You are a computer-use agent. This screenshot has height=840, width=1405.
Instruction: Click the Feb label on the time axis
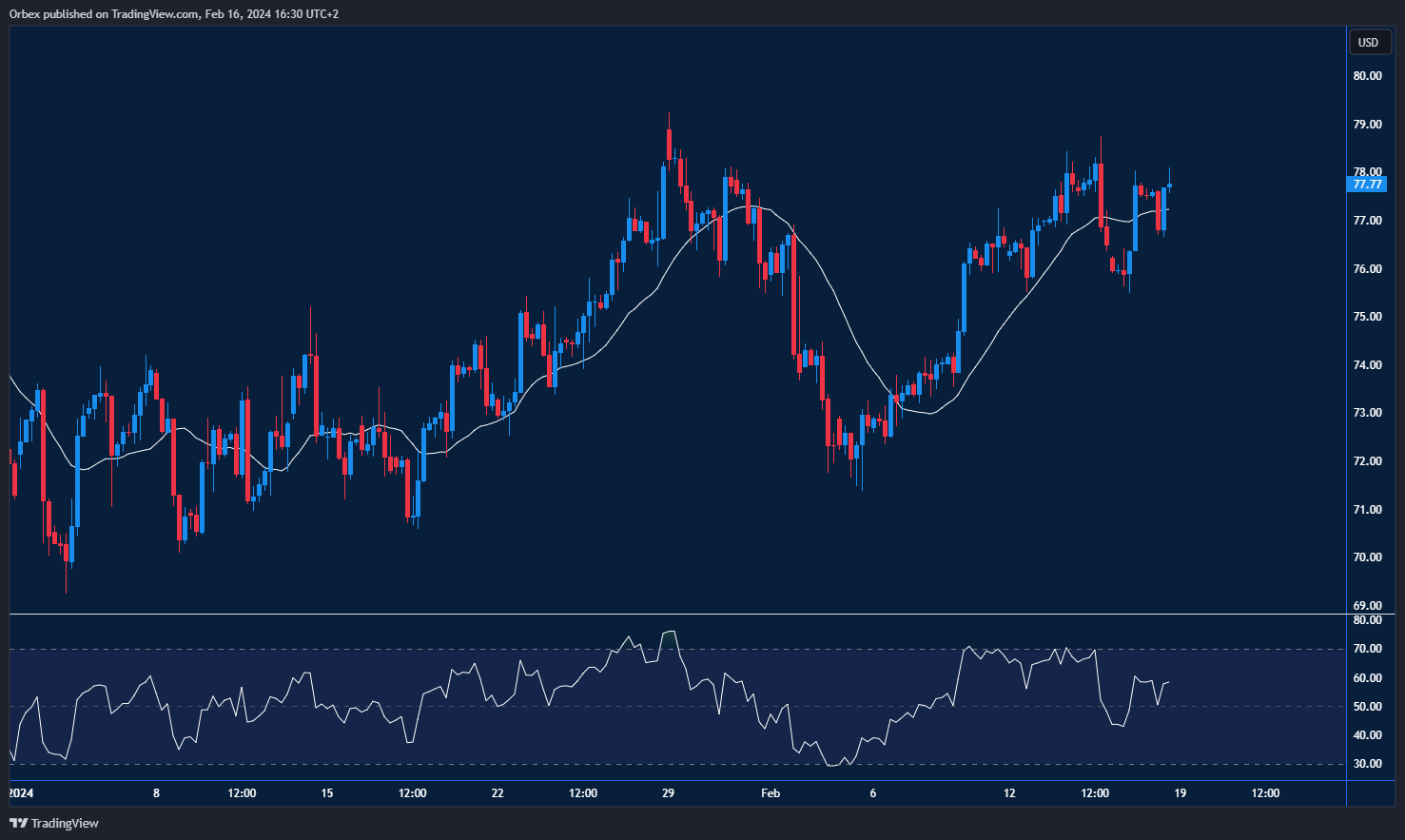point(769,792)
